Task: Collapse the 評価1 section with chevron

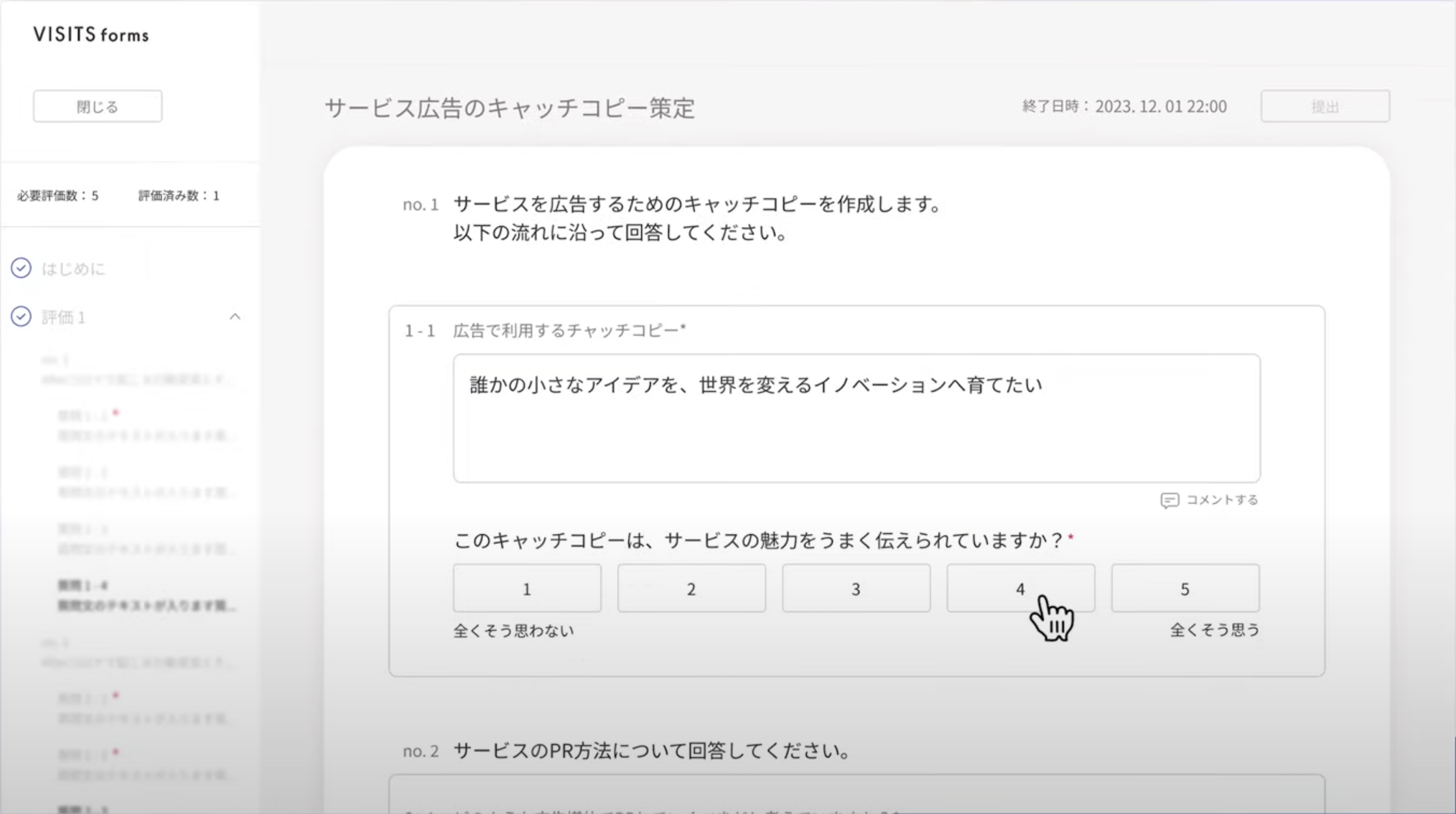Action: pyautogui.click(x=235, y=317)
